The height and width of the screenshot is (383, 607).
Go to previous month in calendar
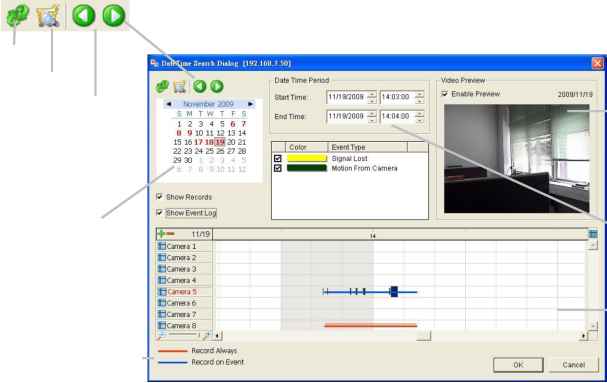168,104
